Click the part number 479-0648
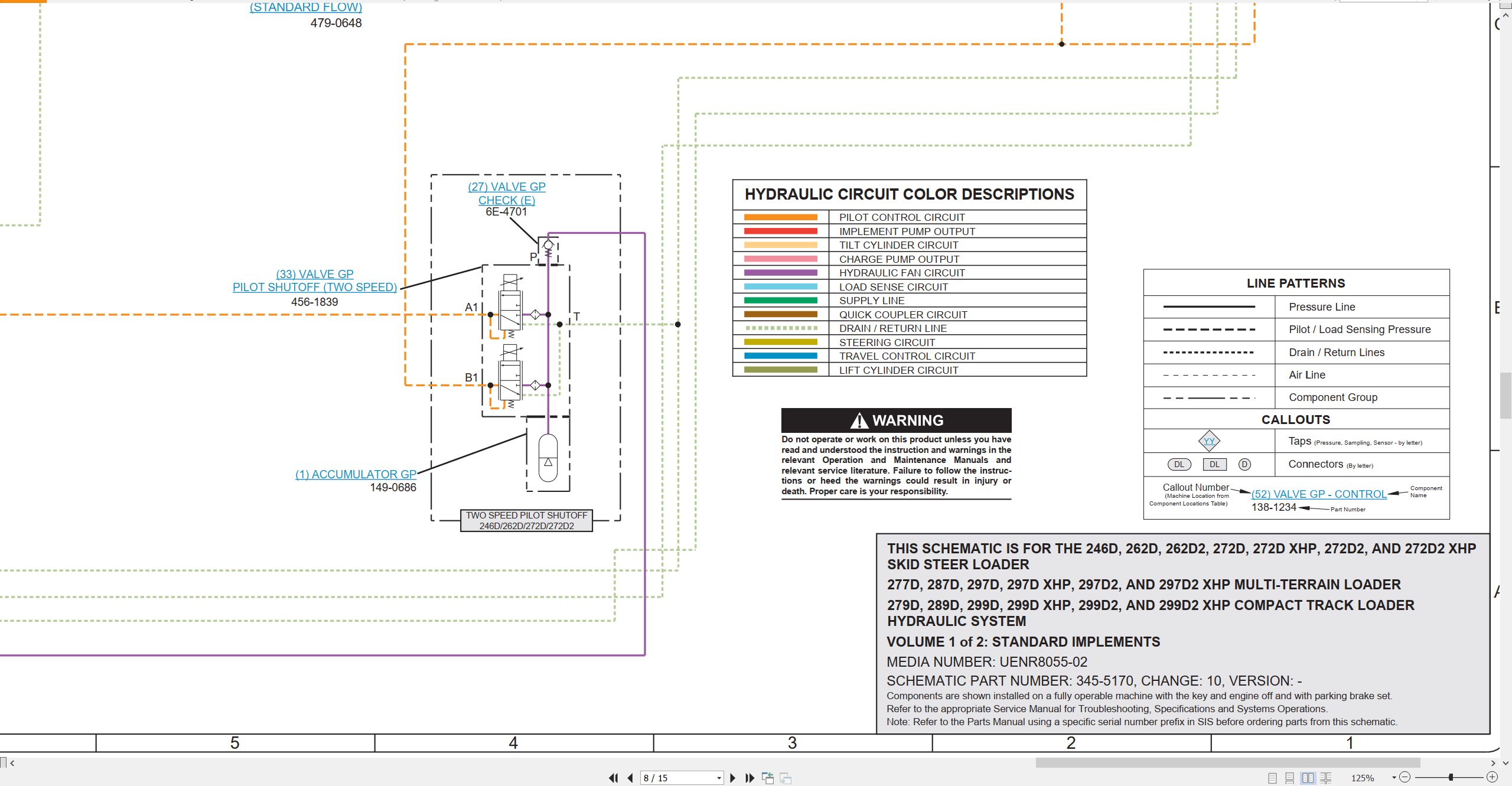The width and height of the screenshot is (1512, 786). click(336, 23)
